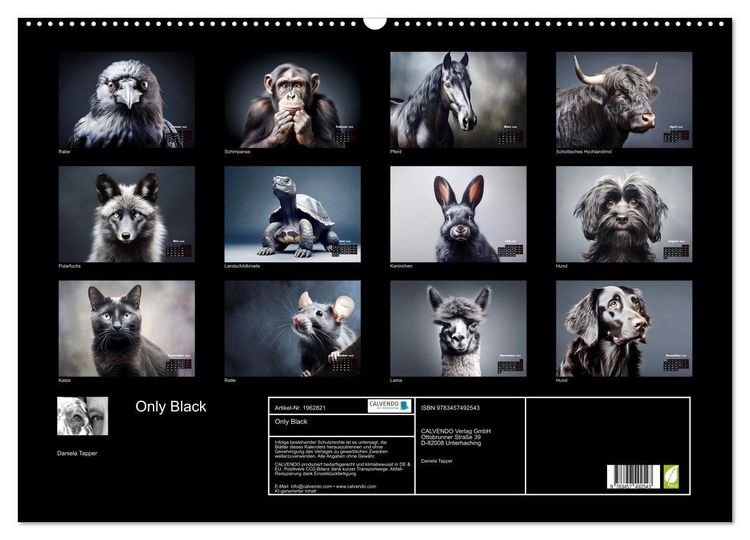This screenshot has width=750, height=540.
Task: Click the 'Polarfuchs' caption
Action: click(x=70, y=266)
